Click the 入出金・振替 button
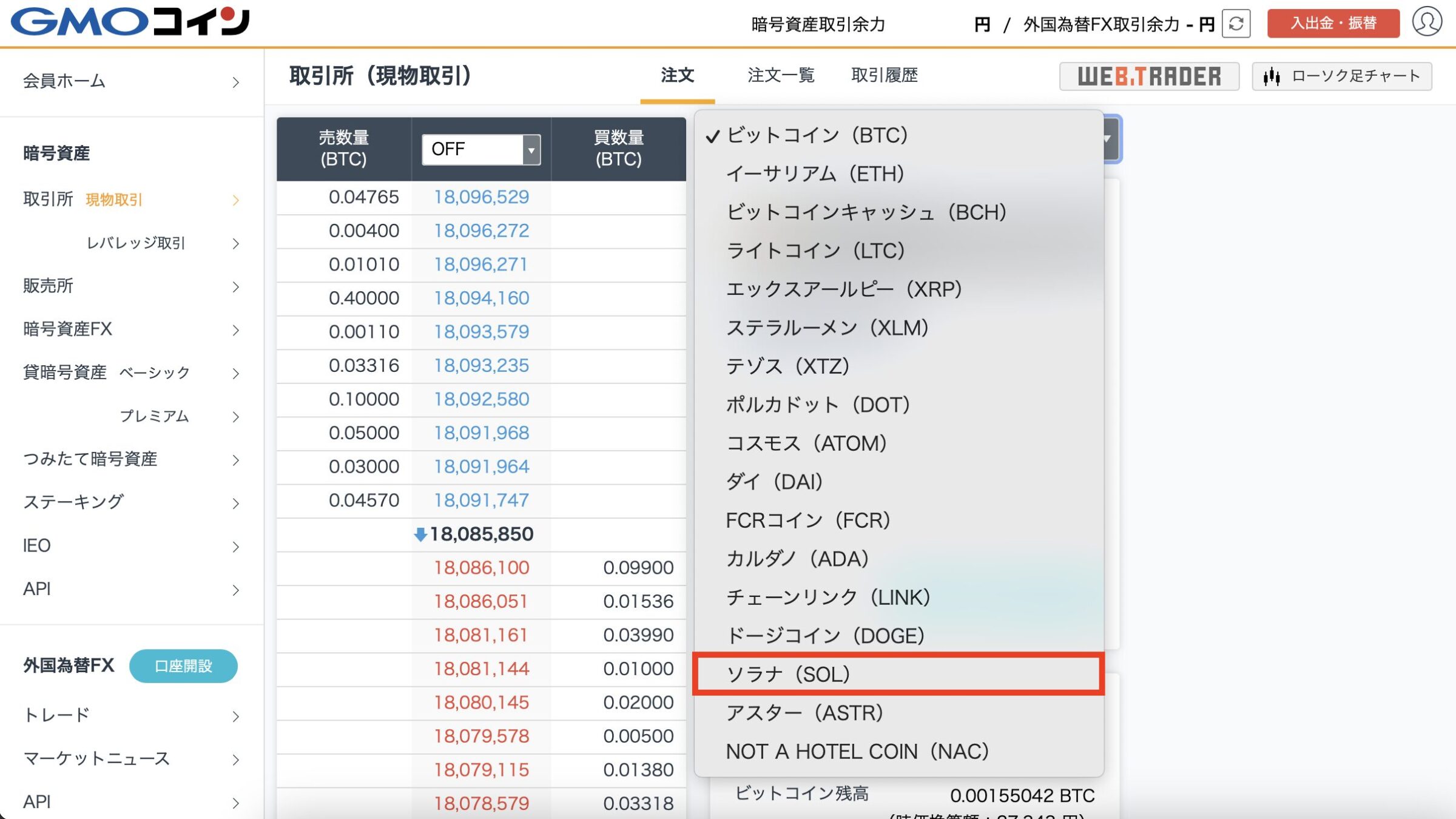Image resolution: width=1456 pixels, height=819 pixels. tap(1332, 23)
